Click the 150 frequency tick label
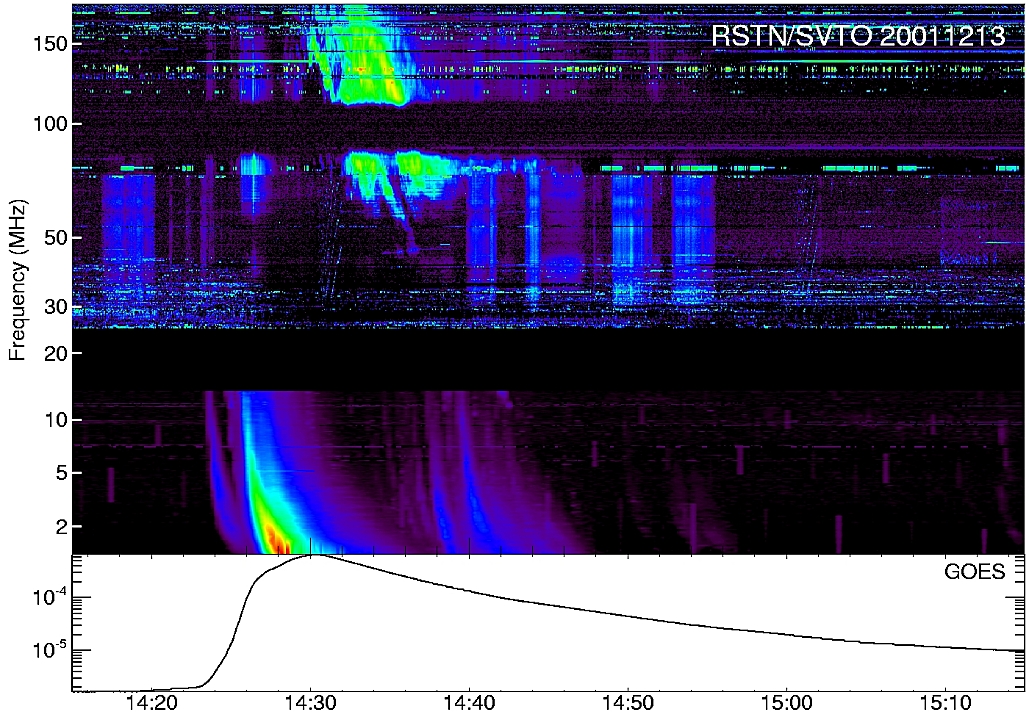 click(x=51, y=44)
